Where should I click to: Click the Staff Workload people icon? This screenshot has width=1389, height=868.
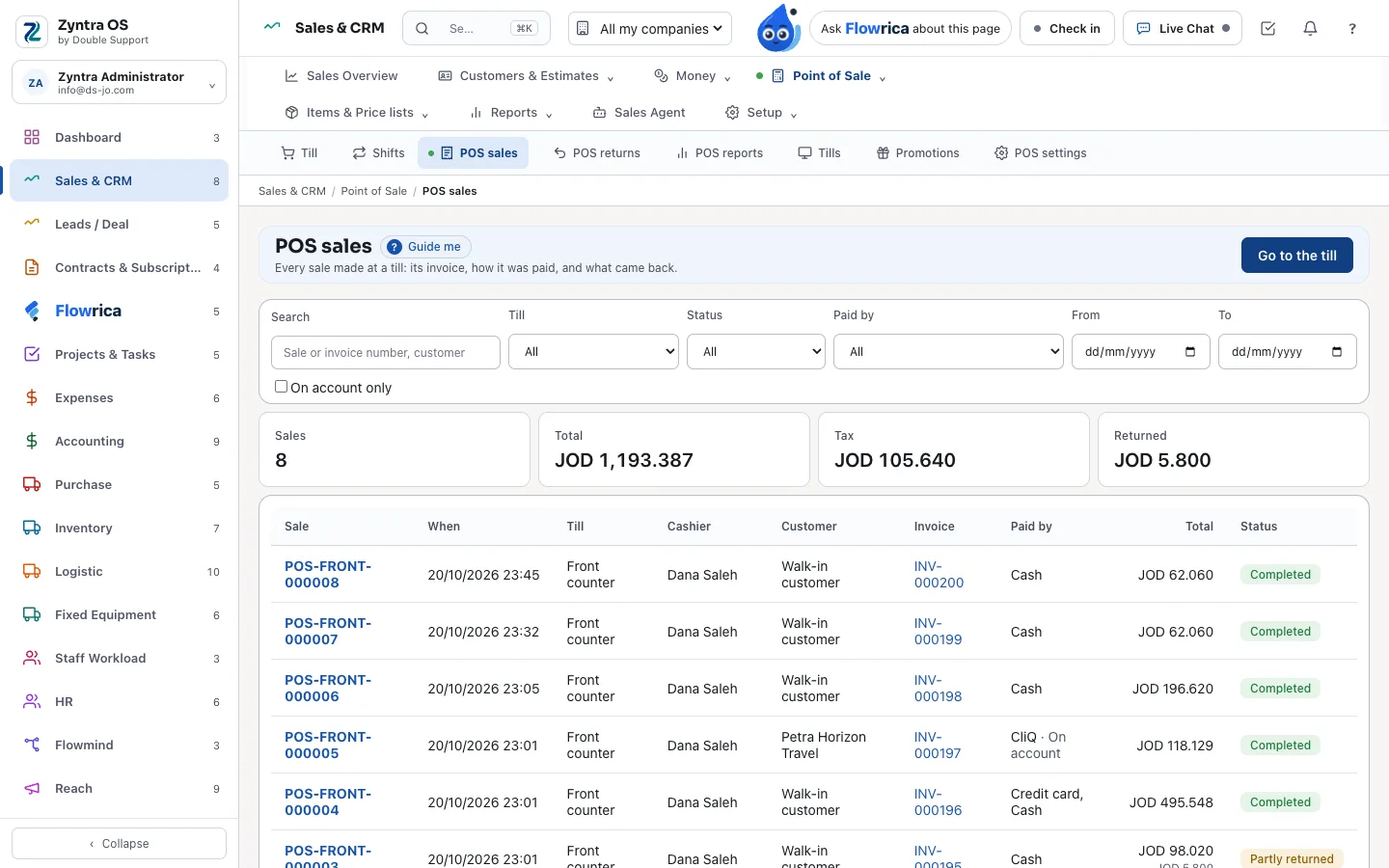(32, 658)
